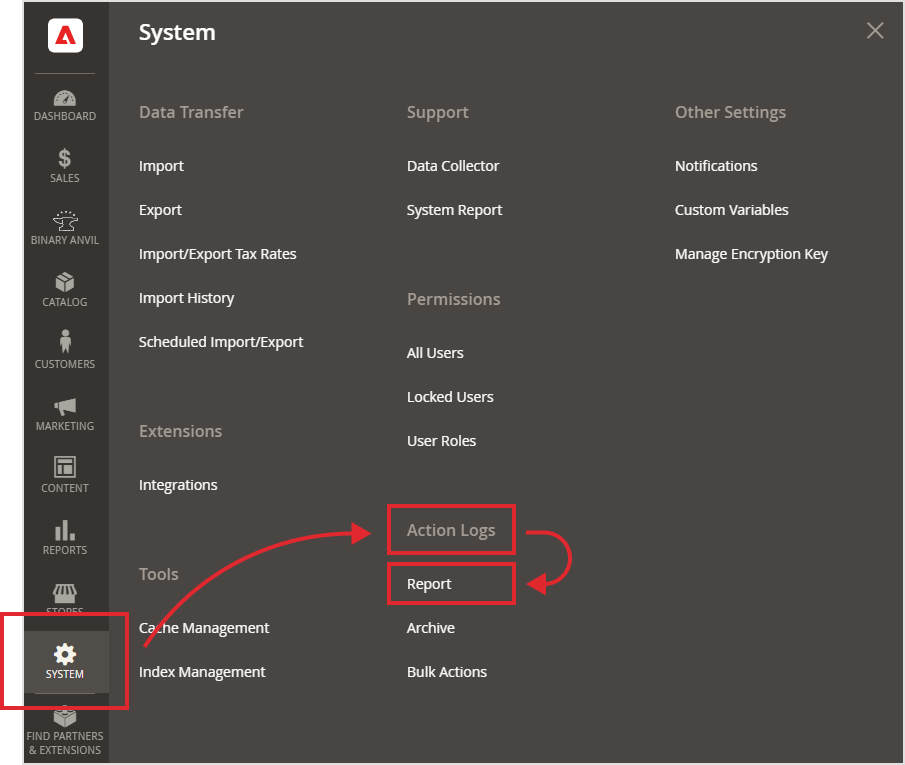The image size is (905, 765).
Task: Select Bulk Actions under Action Logs
Action: (x=446, y=672)
